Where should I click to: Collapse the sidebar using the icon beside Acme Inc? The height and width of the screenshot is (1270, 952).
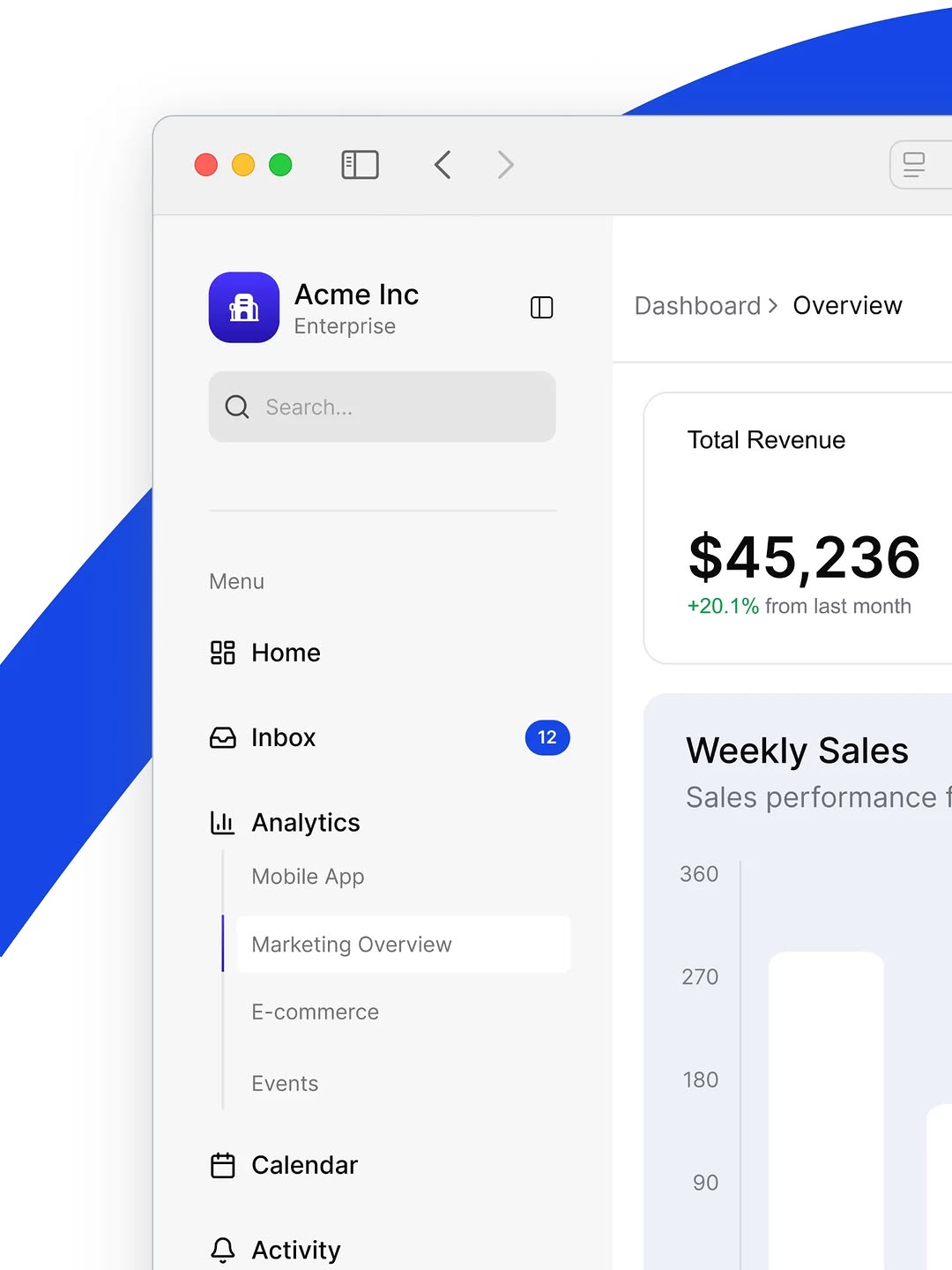[x=540, y=308]
